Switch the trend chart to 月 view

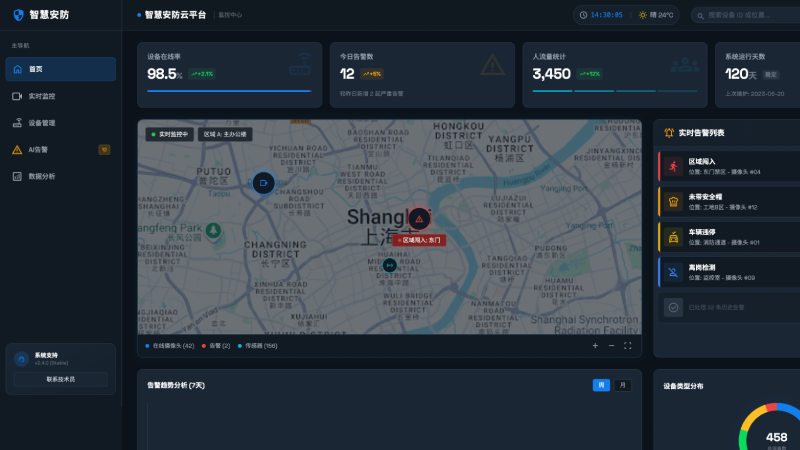point(621,385)
